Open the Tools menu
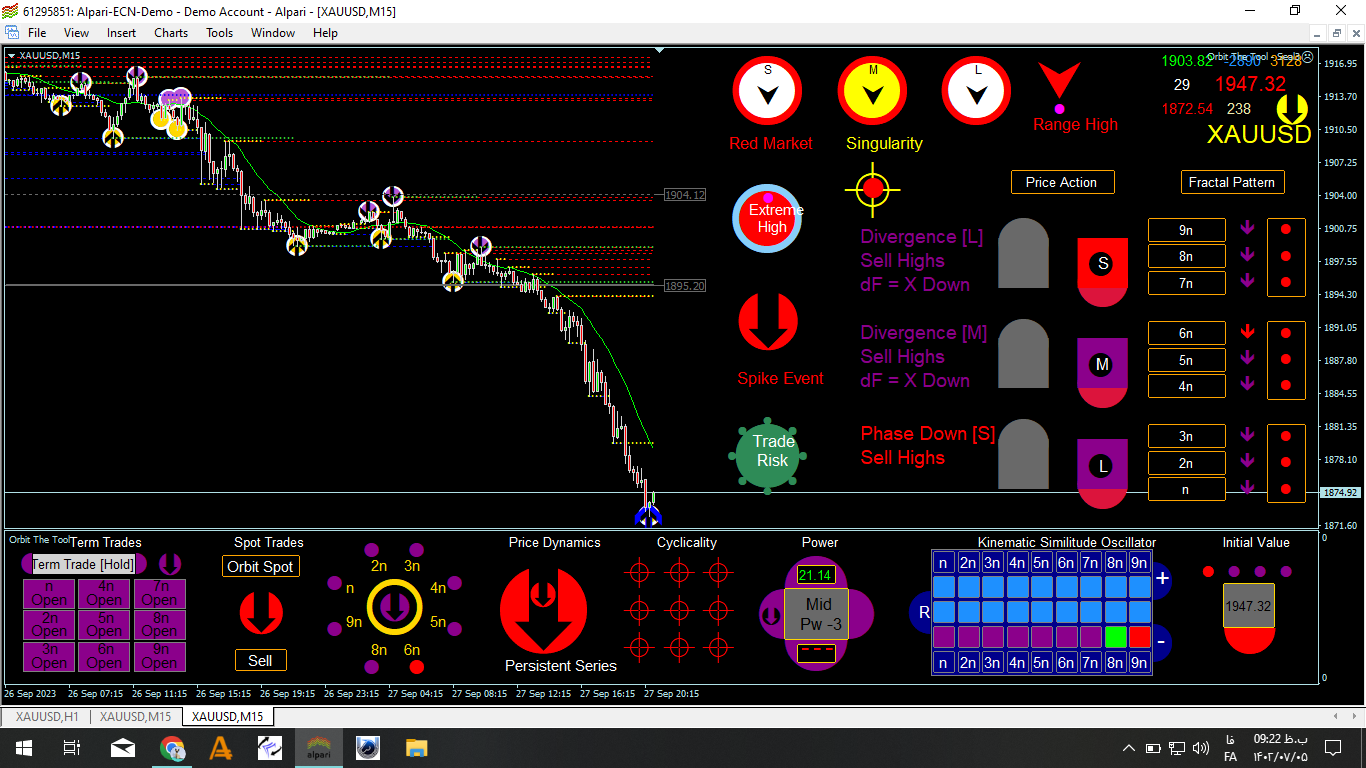The width and height of the screenshot is (1366, 768). [x=220, y=33]
